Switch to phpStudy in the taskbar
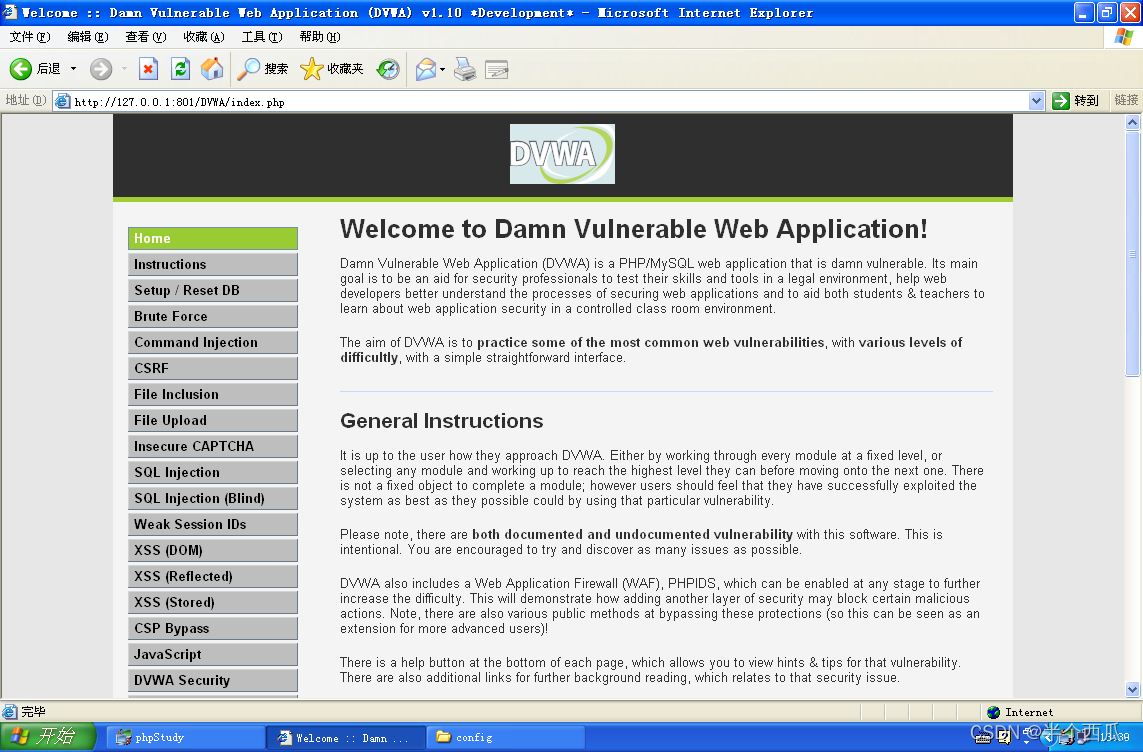 (184, 737)
